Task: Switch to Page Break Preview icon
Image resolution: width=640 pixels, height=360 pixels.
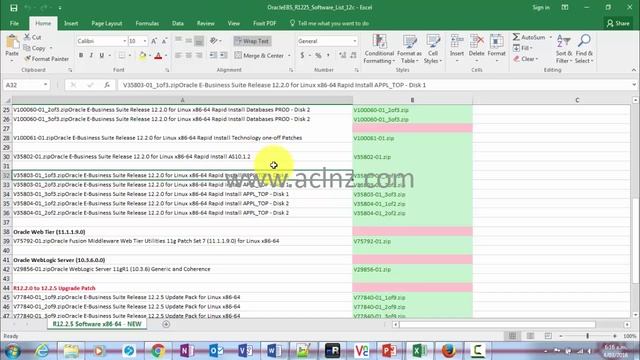Action: (x=548, y=336)
